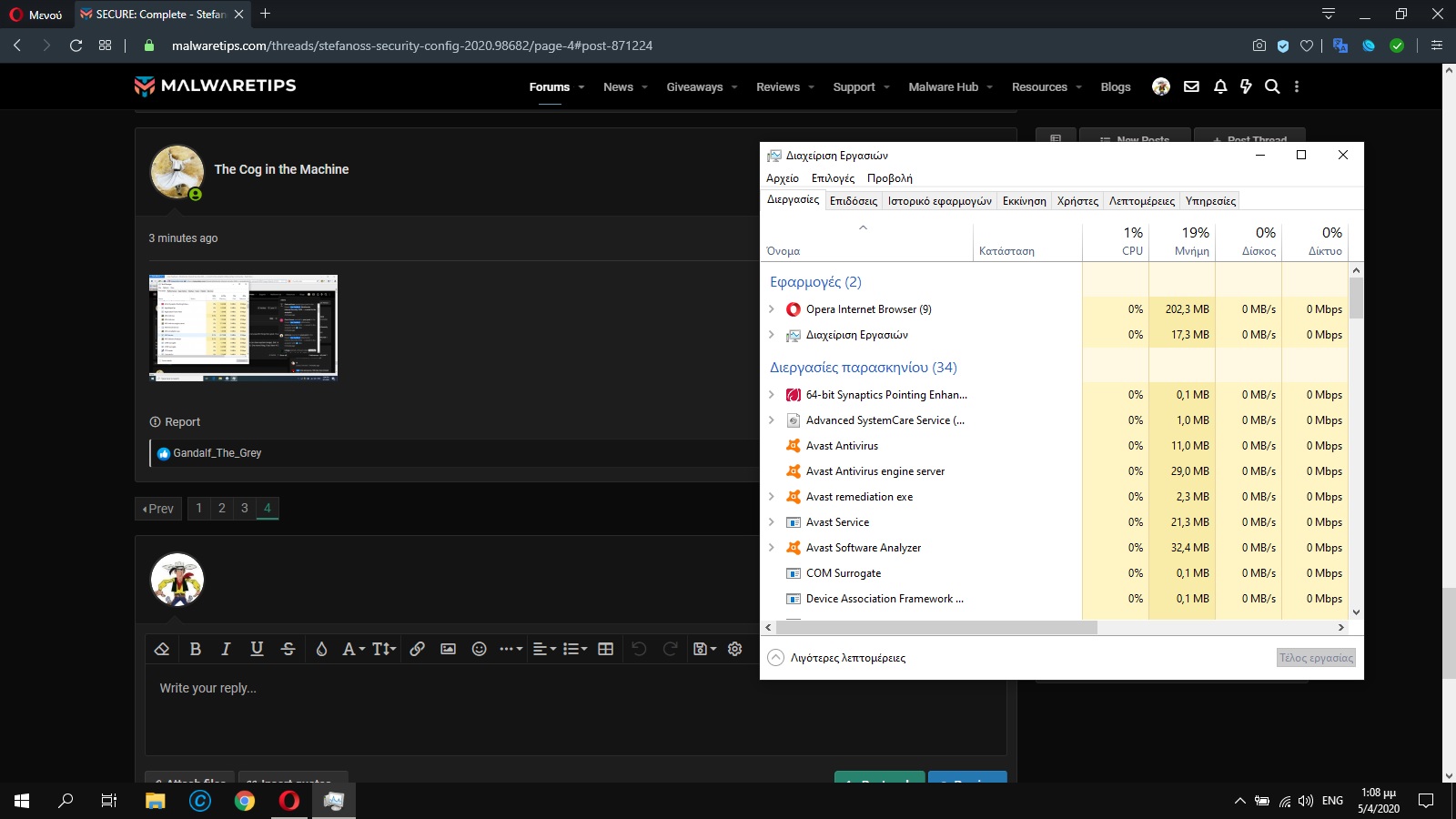Open the drafts dropdown in editor
The width and height of the screenshot is (1456, 819).
point(704,649)
